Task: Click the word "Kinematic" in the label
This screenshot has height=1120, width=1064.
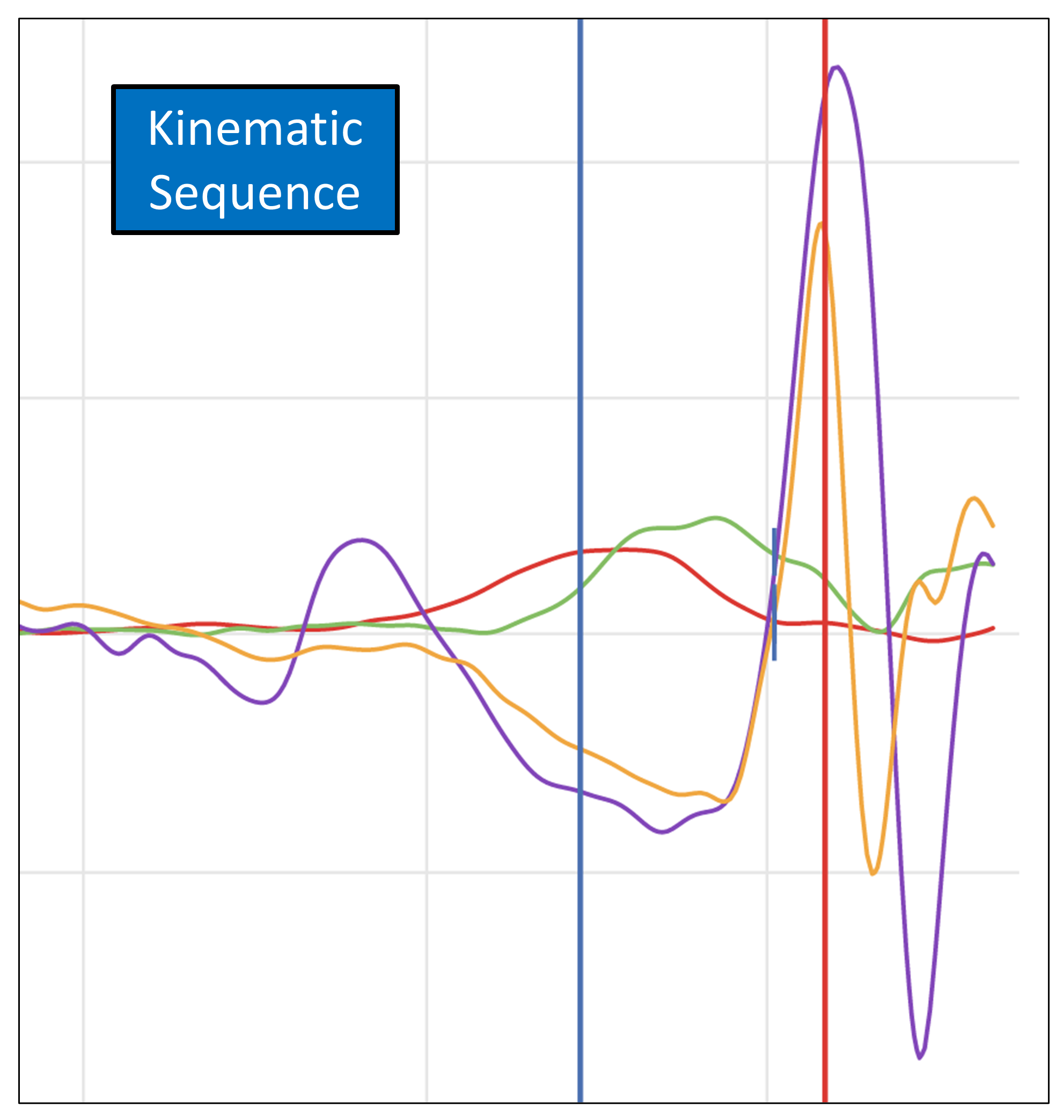Action: click(x=255, y=129)
